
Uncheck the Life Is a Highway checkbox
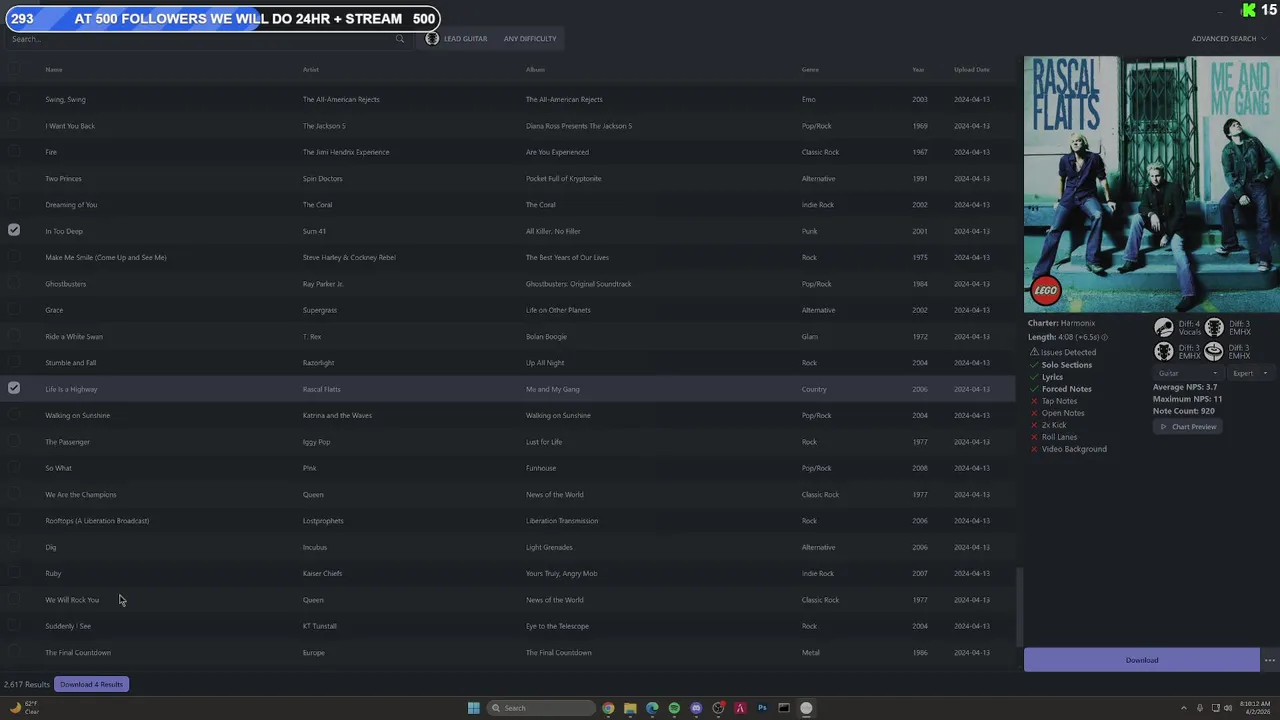click(14, 388)
